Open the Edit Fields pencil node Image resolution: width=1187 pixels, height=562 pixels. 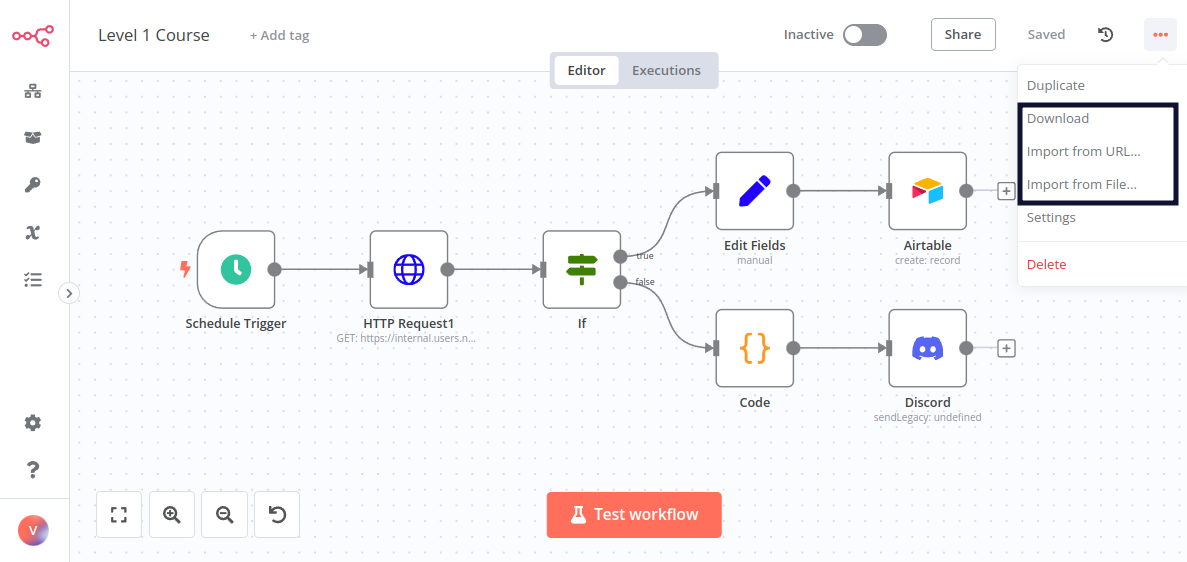tap(754, 191)
